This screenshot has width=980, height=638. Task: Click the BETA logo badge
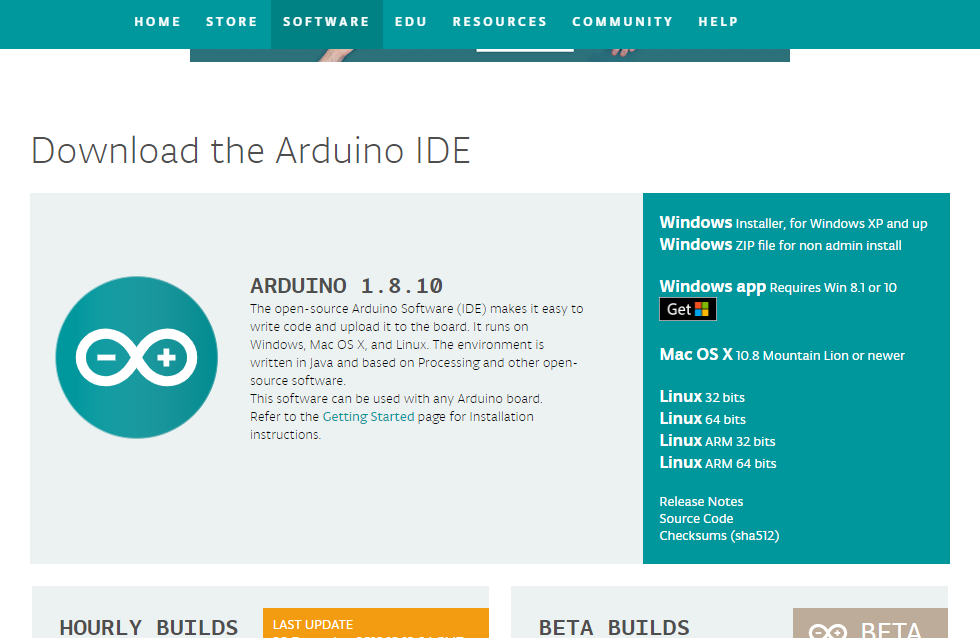pos(870,623)
